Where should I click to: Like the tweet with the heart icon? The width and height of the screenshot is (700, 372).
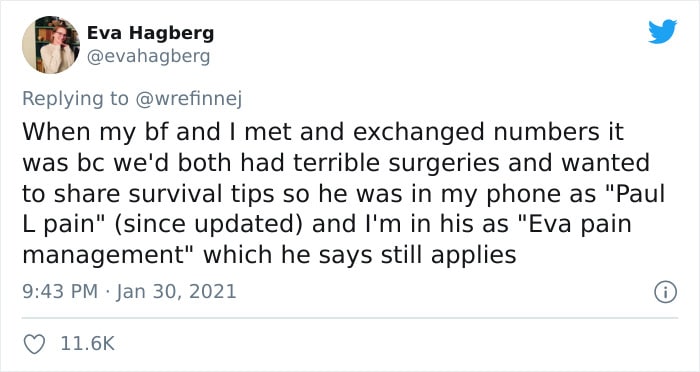34,344
